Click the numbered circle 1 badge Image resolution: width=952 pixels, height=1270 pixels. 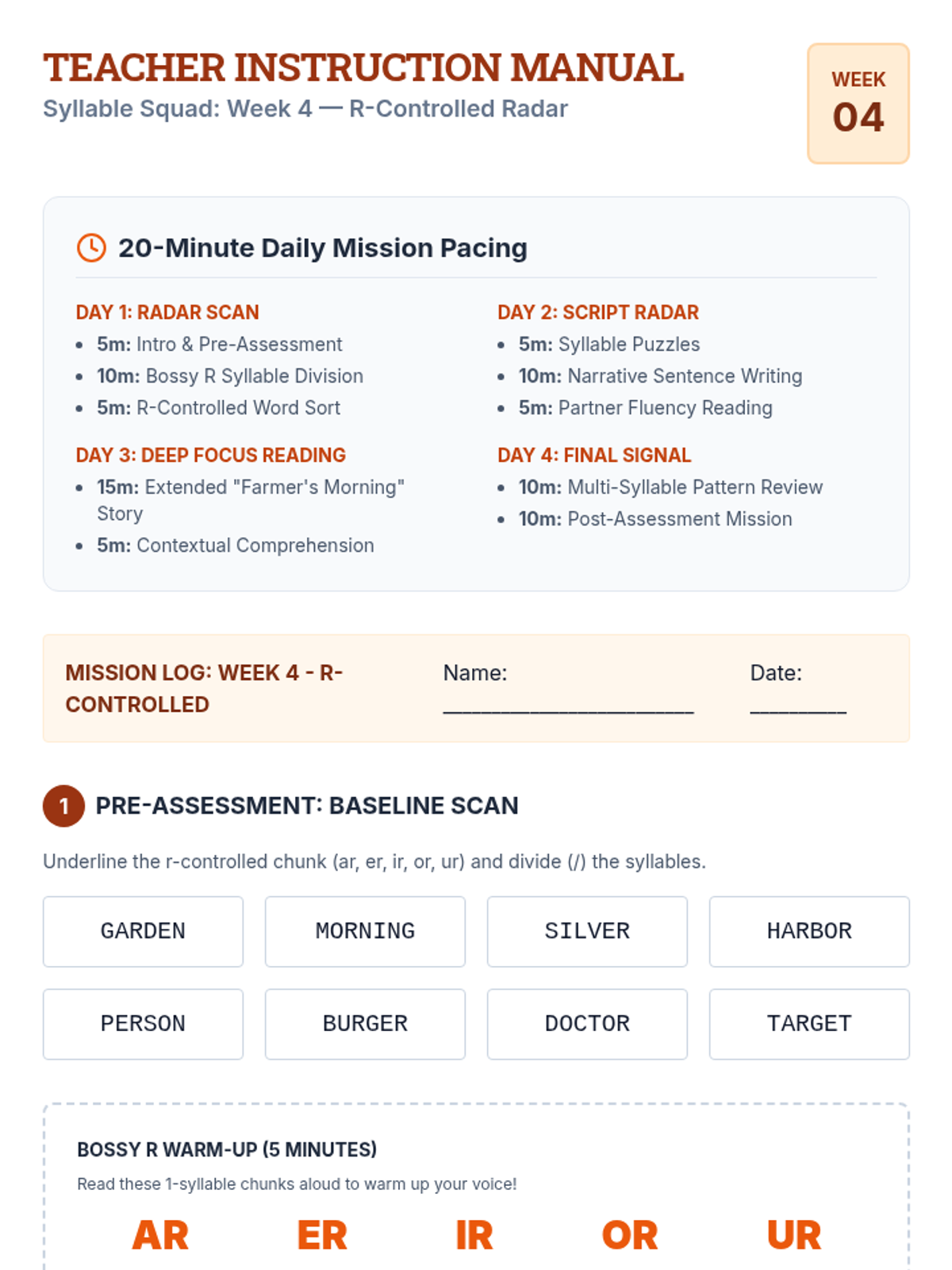[63, 806]
